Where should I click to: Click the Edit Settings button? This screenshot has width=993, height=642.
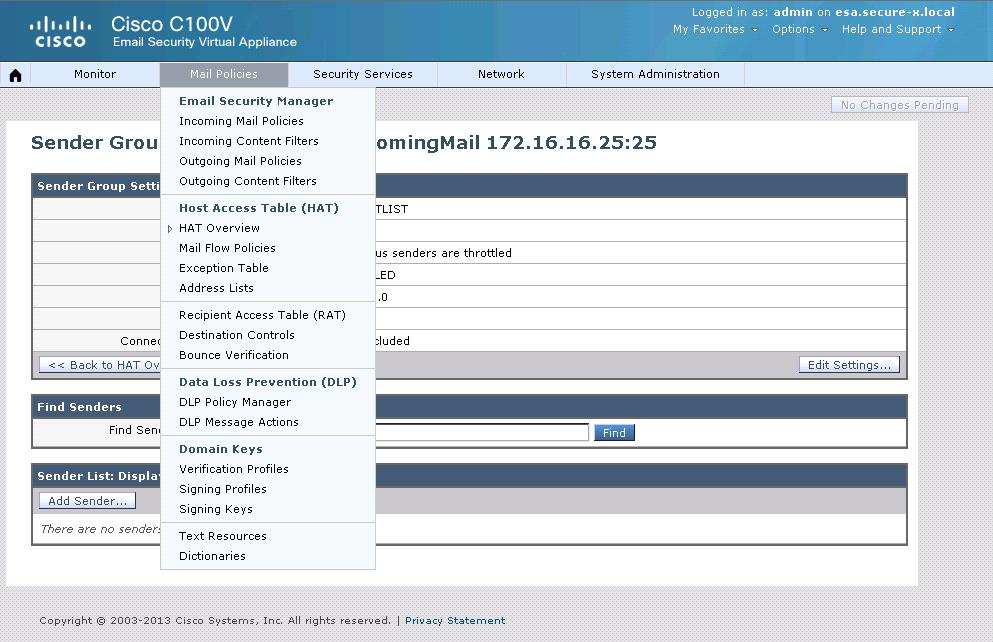[849, 365]
